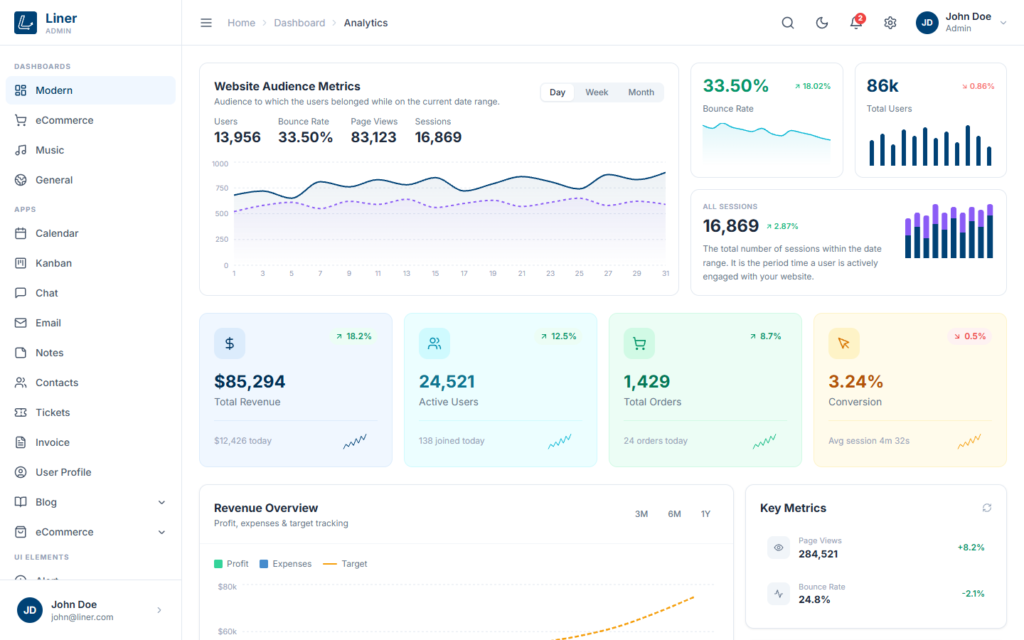Click the 0.5% conversion decline badge
The height and width of the screenshot is (640, 1024).
click(970, 336)
